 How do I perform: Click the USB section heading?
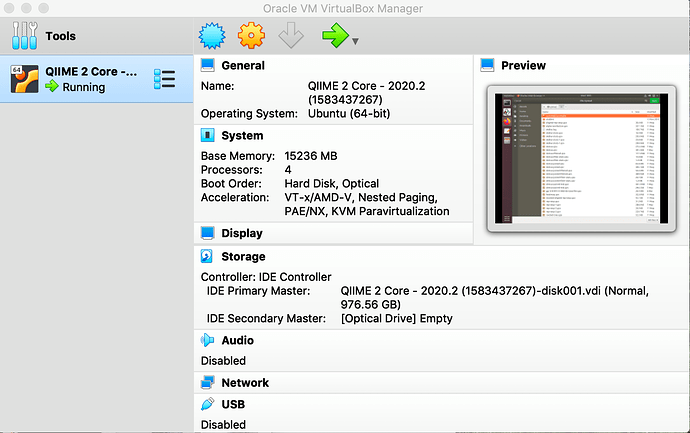235,405
